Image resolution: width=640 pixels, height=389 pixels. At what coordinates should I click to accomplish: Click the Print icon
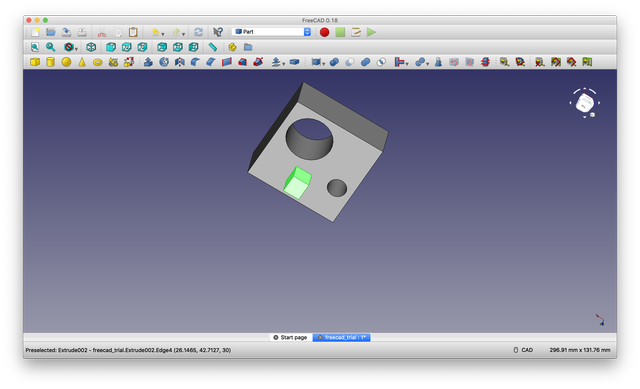coord(82,32)
